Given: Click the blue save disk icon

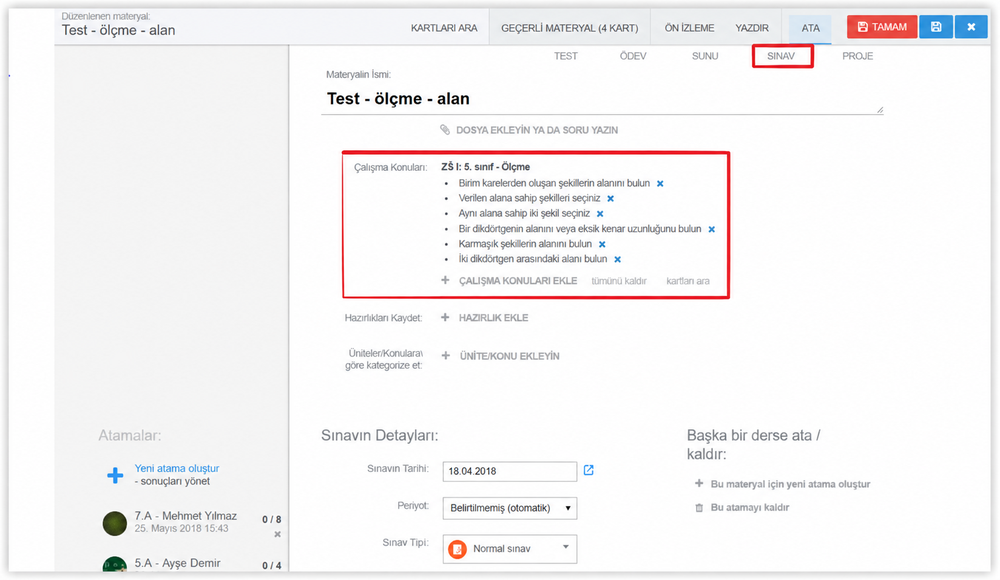Looking at the screenshot, I should pyautogui.click(x=936, y=27).
